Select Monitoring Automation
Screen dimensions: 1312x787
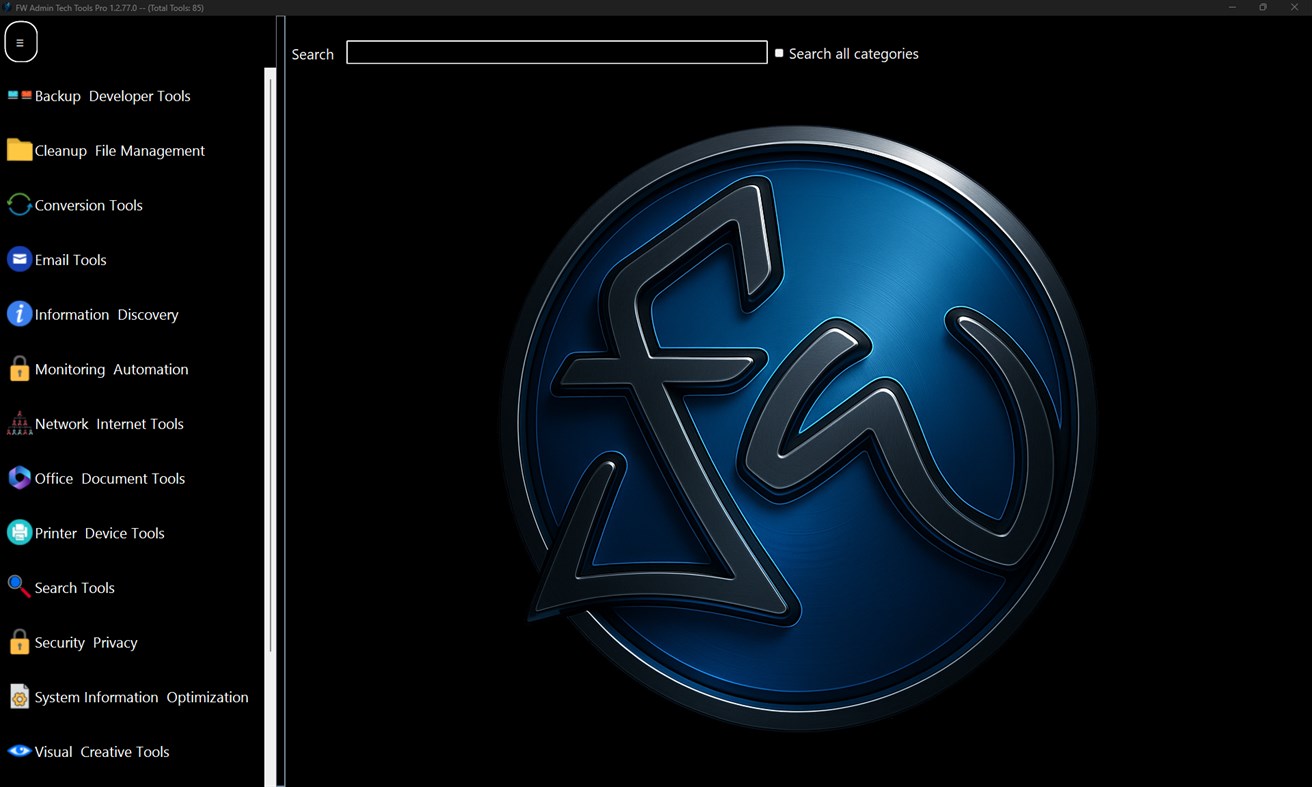pyautogui.click(x=111, y=369)
